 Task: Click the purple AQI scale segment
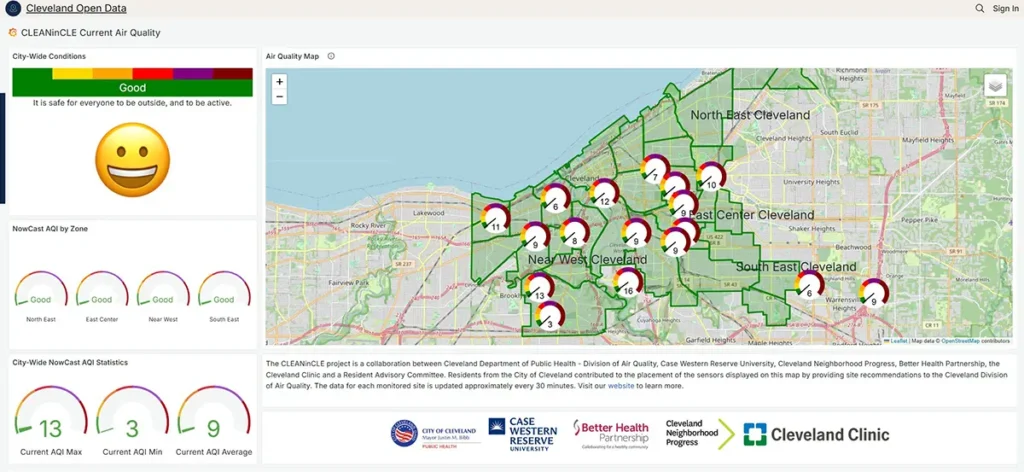tap(193, 73)
